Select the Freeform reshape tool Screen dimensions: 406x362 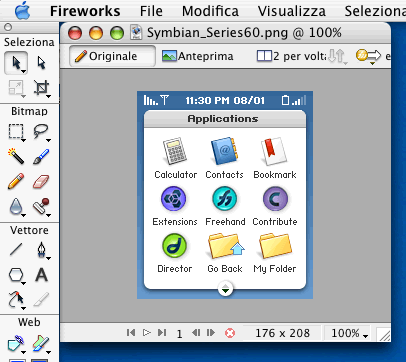[x=16, y=300]
